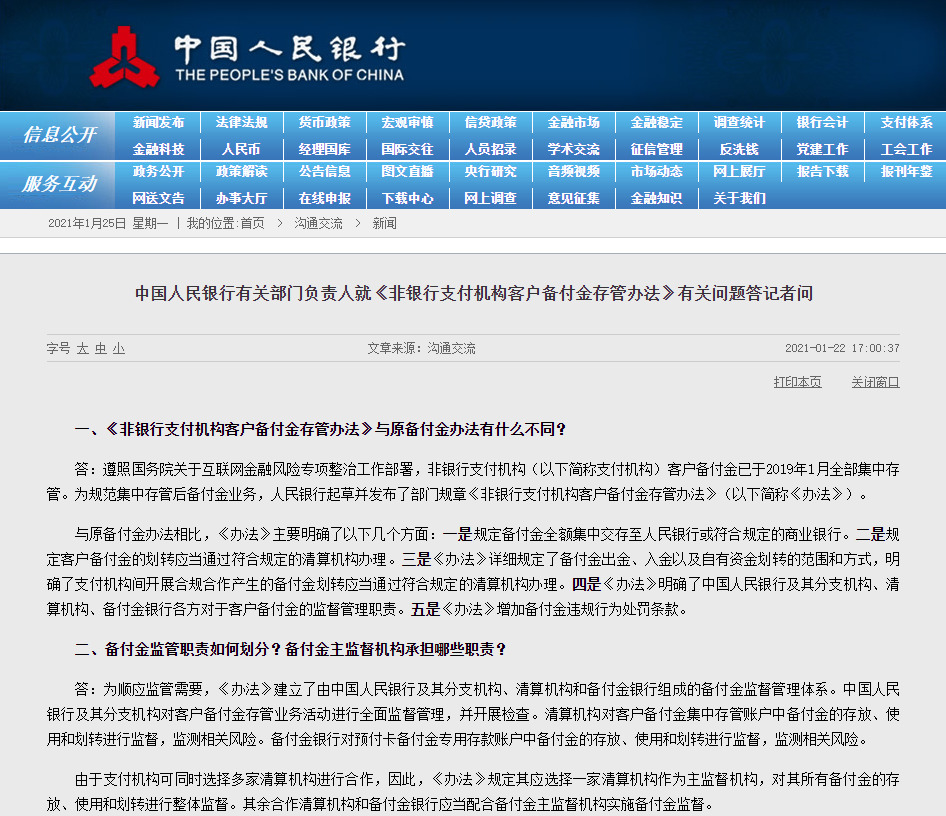Click the People's Bank of China logo emblem

124,57
